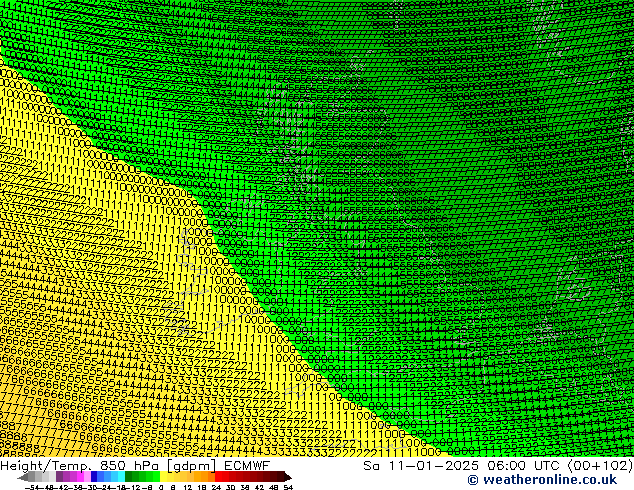Click the dark green swatch above legend value -18
Image resolution: width=634 pixels, height=490 pixels.
pos(129,476)
